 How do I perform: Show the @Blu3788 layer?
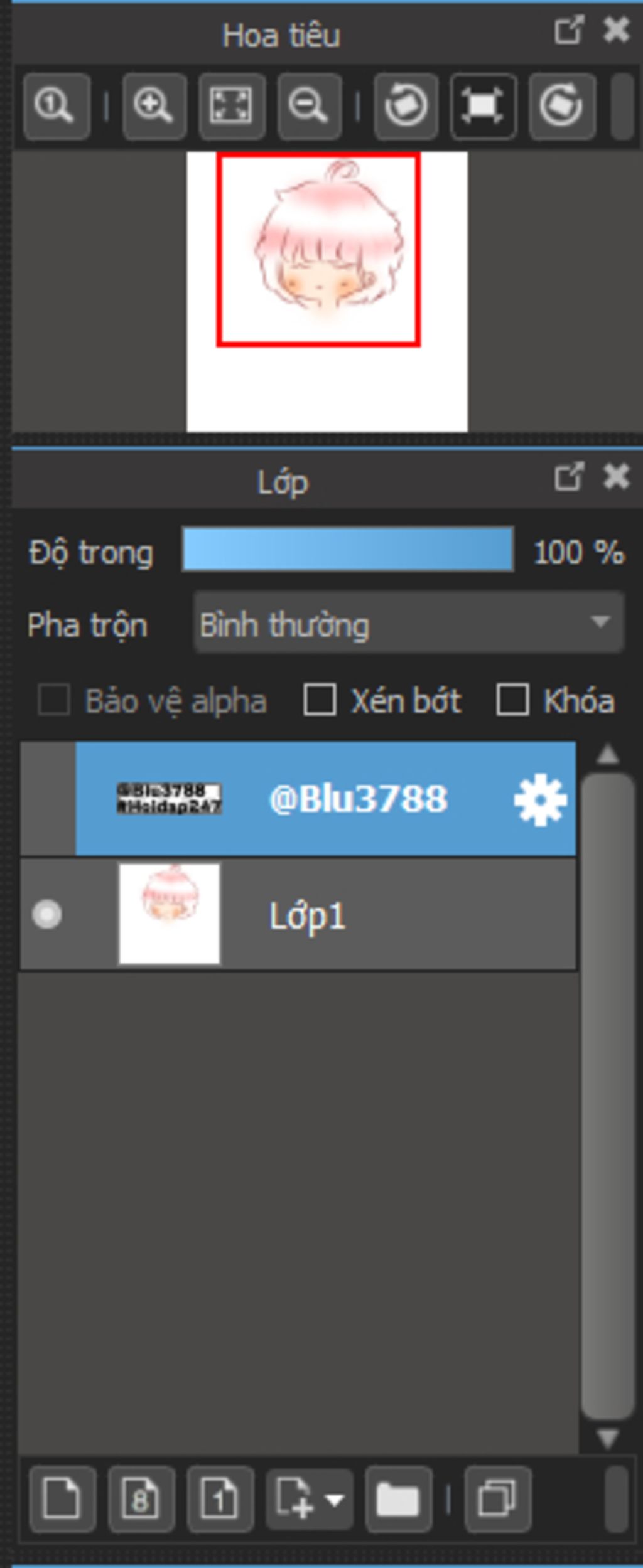click(48, 799)
